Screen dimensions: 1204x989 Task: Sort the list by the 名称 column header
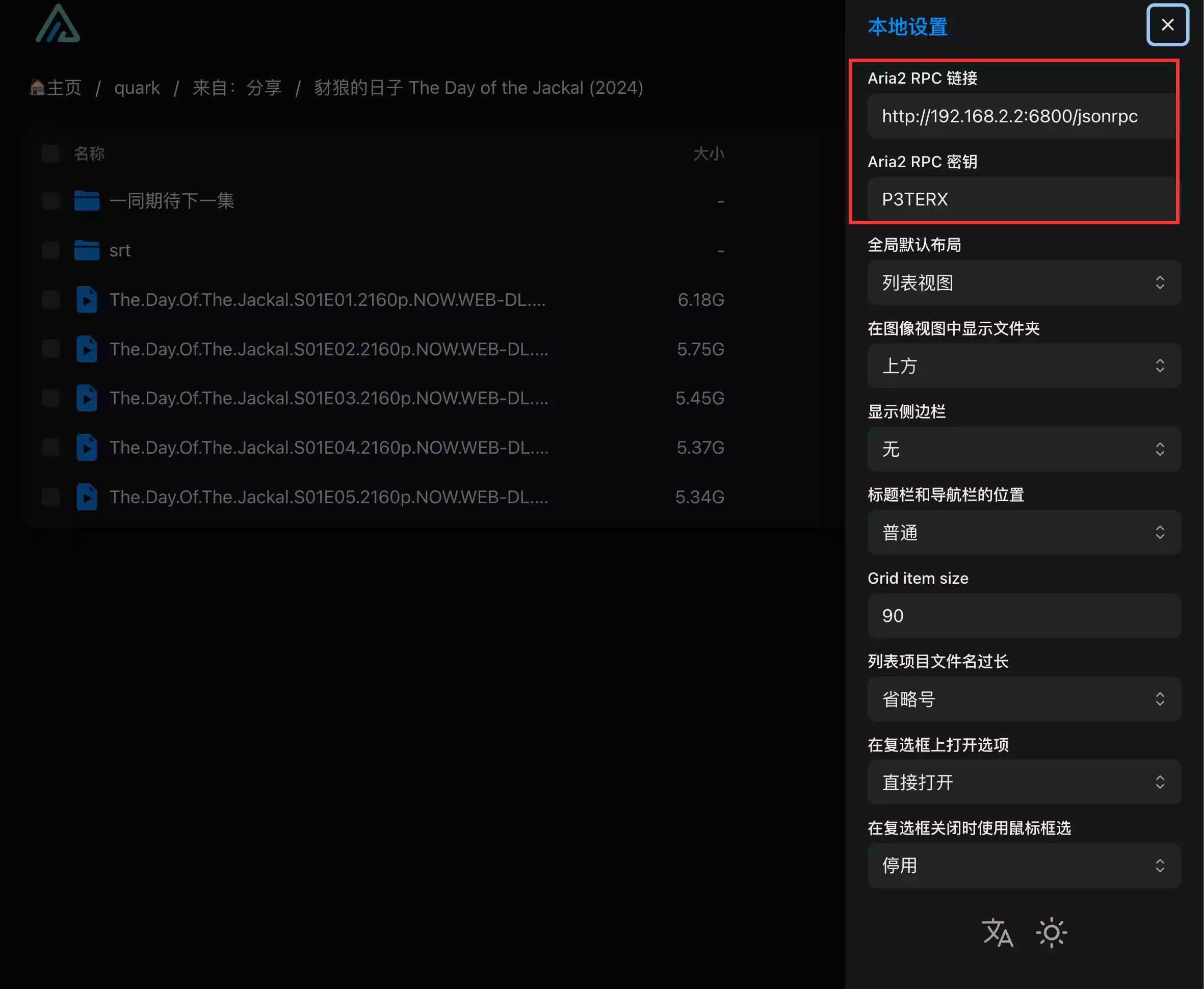click(89, 153)
